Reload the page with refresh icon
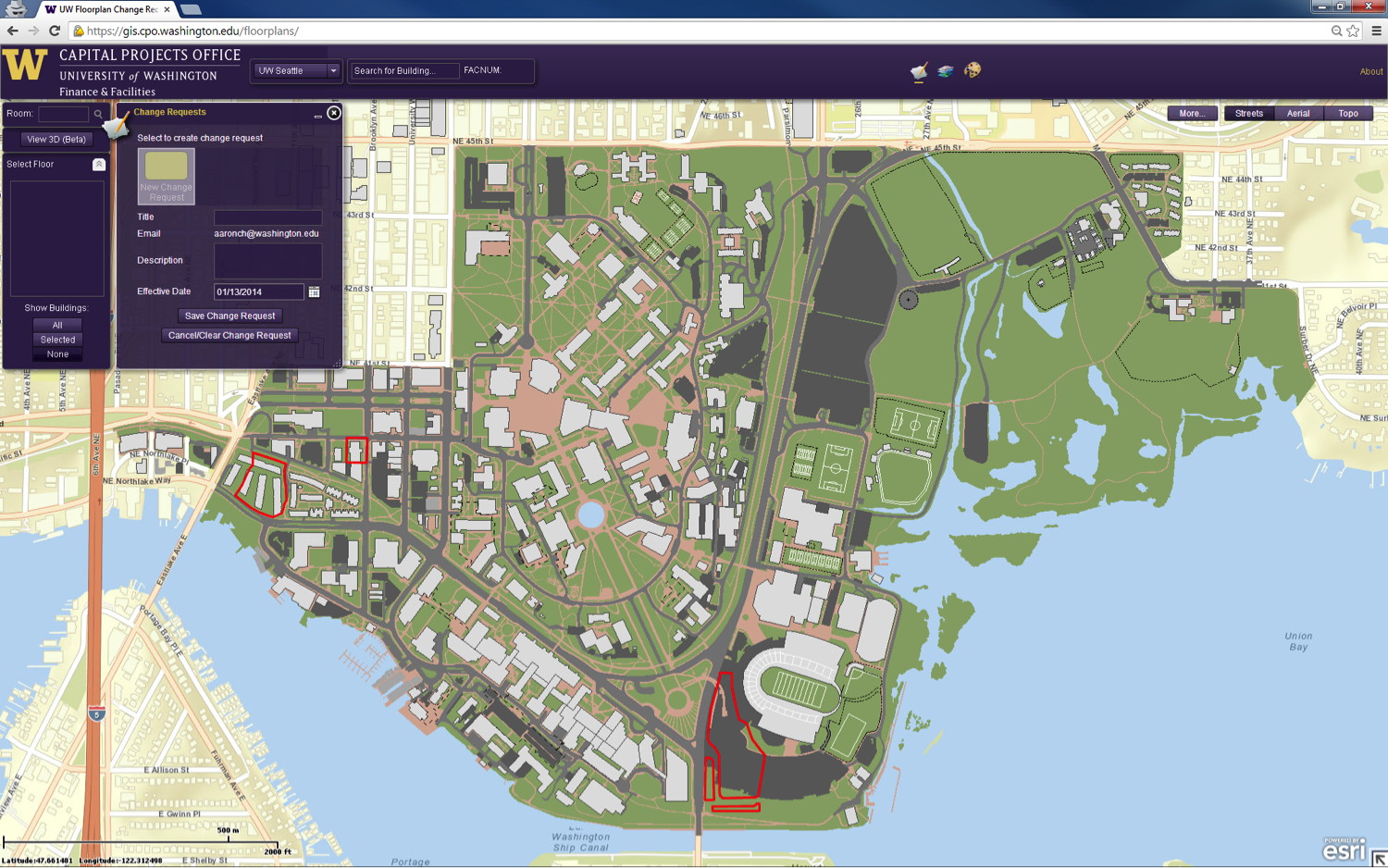The width and height of the screenshot is (1388, 868). coord(55,31)
